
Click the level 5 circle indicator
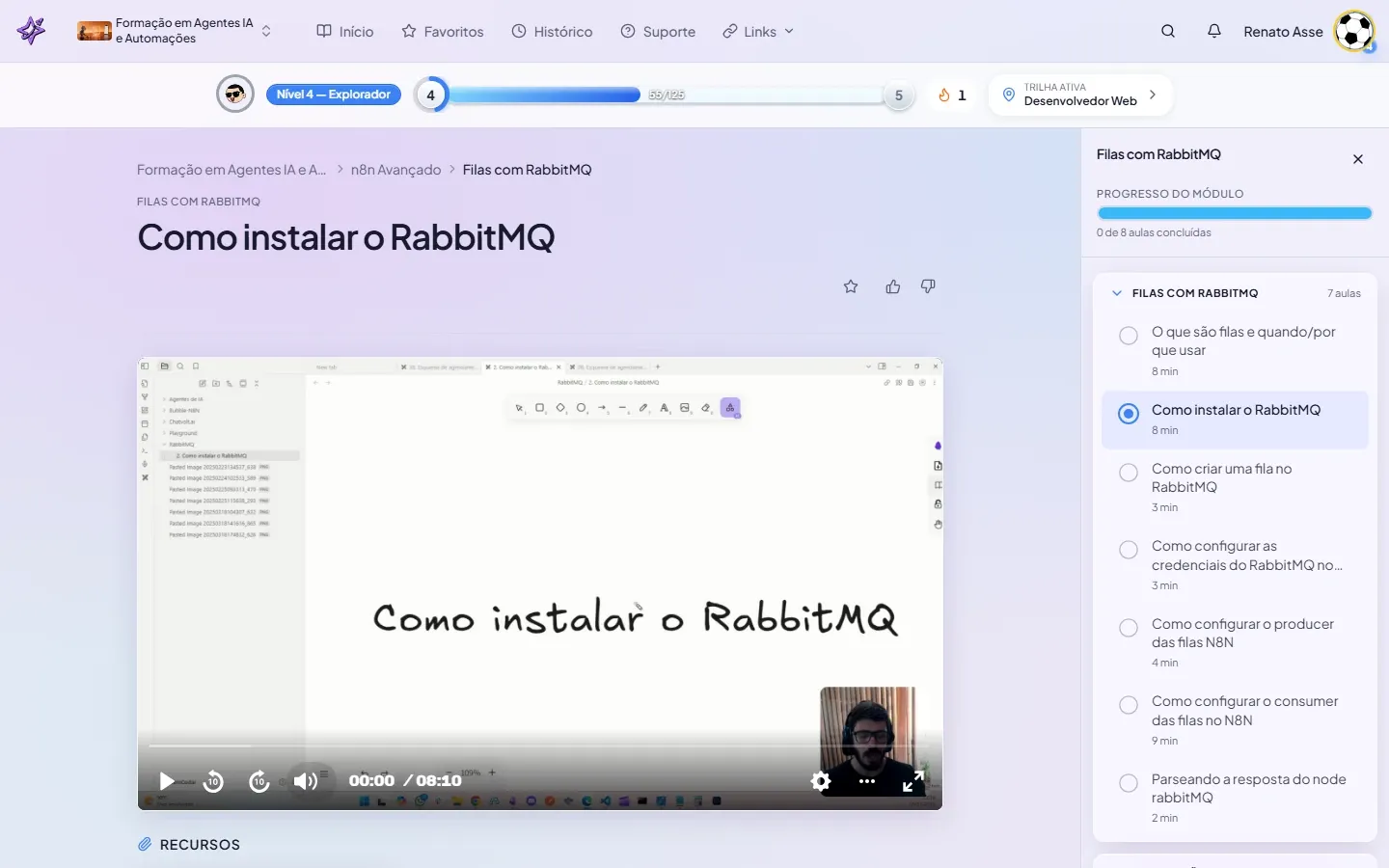click(x=899, y=95)
